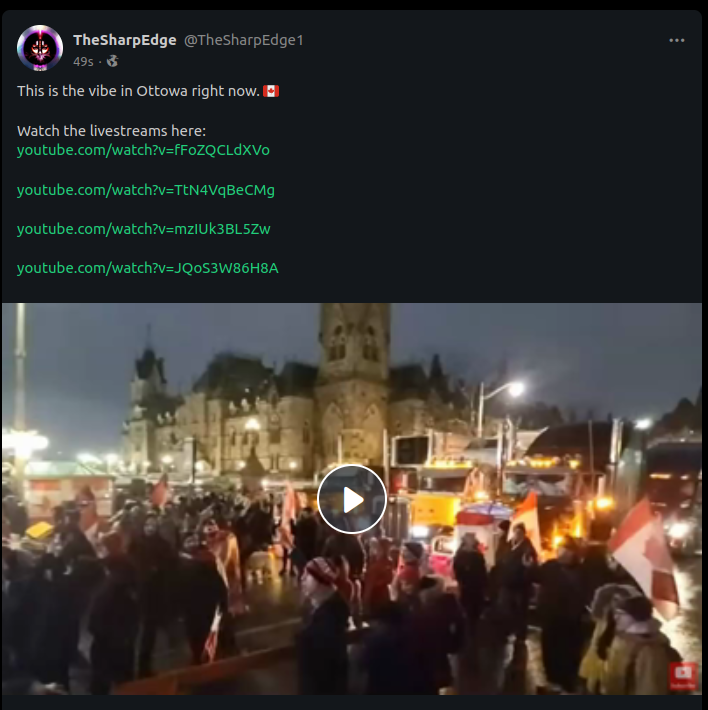Click the globe public-visibility icon

pyautogui.click(x=112, y=61)
